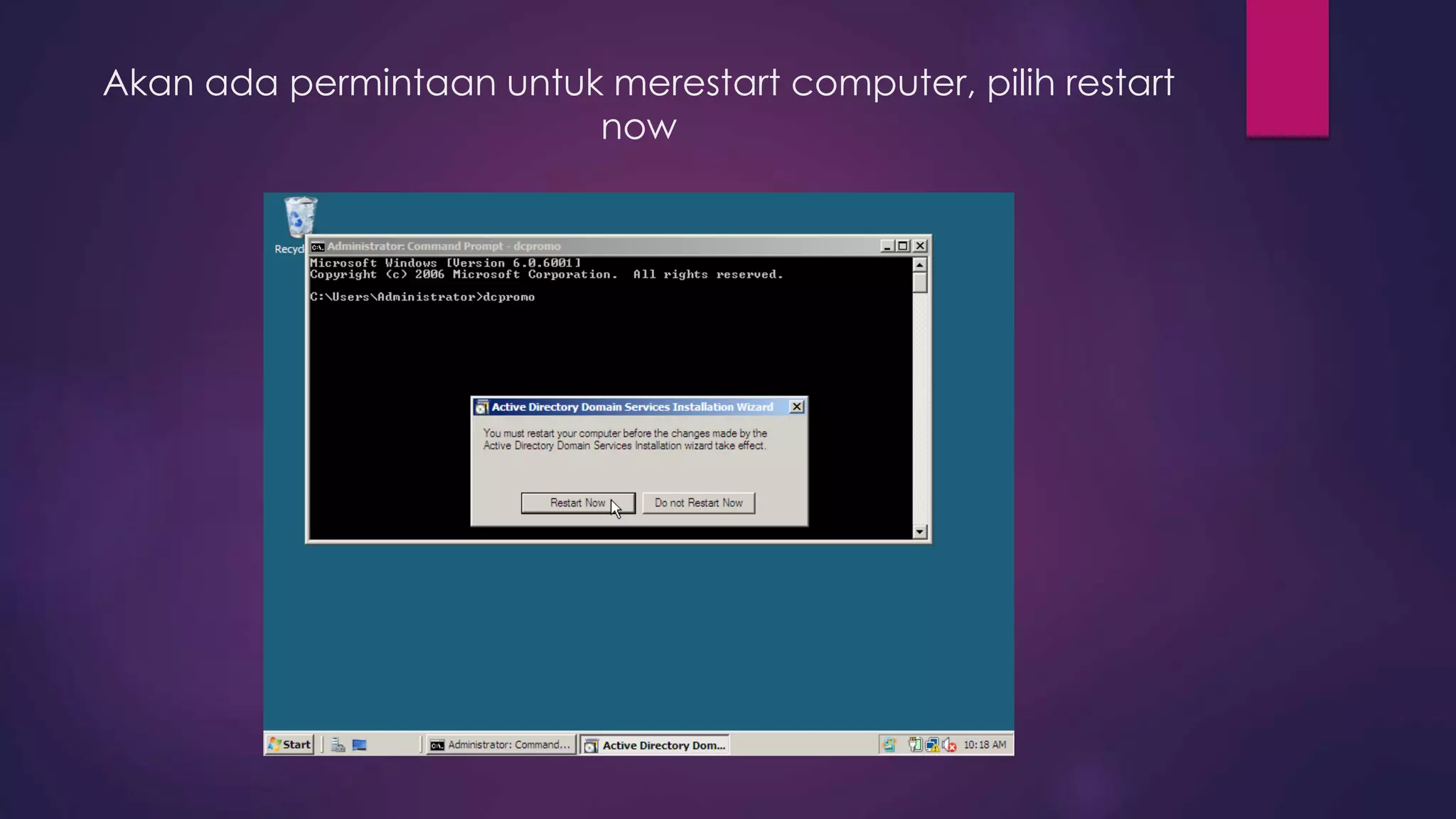Click the Restart Now button
This screenshot has height=819, width=1456.
coord(577,503)
